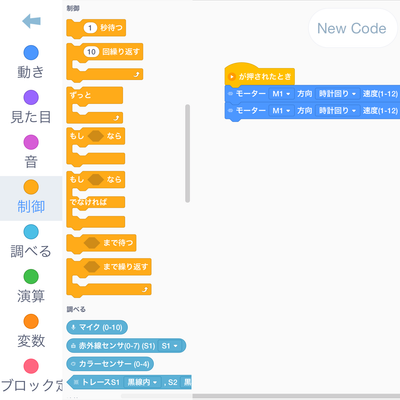Click condition slot in まで繰り返す block
The height and width of the screenshot is (400, 400).
coord(92,267)
